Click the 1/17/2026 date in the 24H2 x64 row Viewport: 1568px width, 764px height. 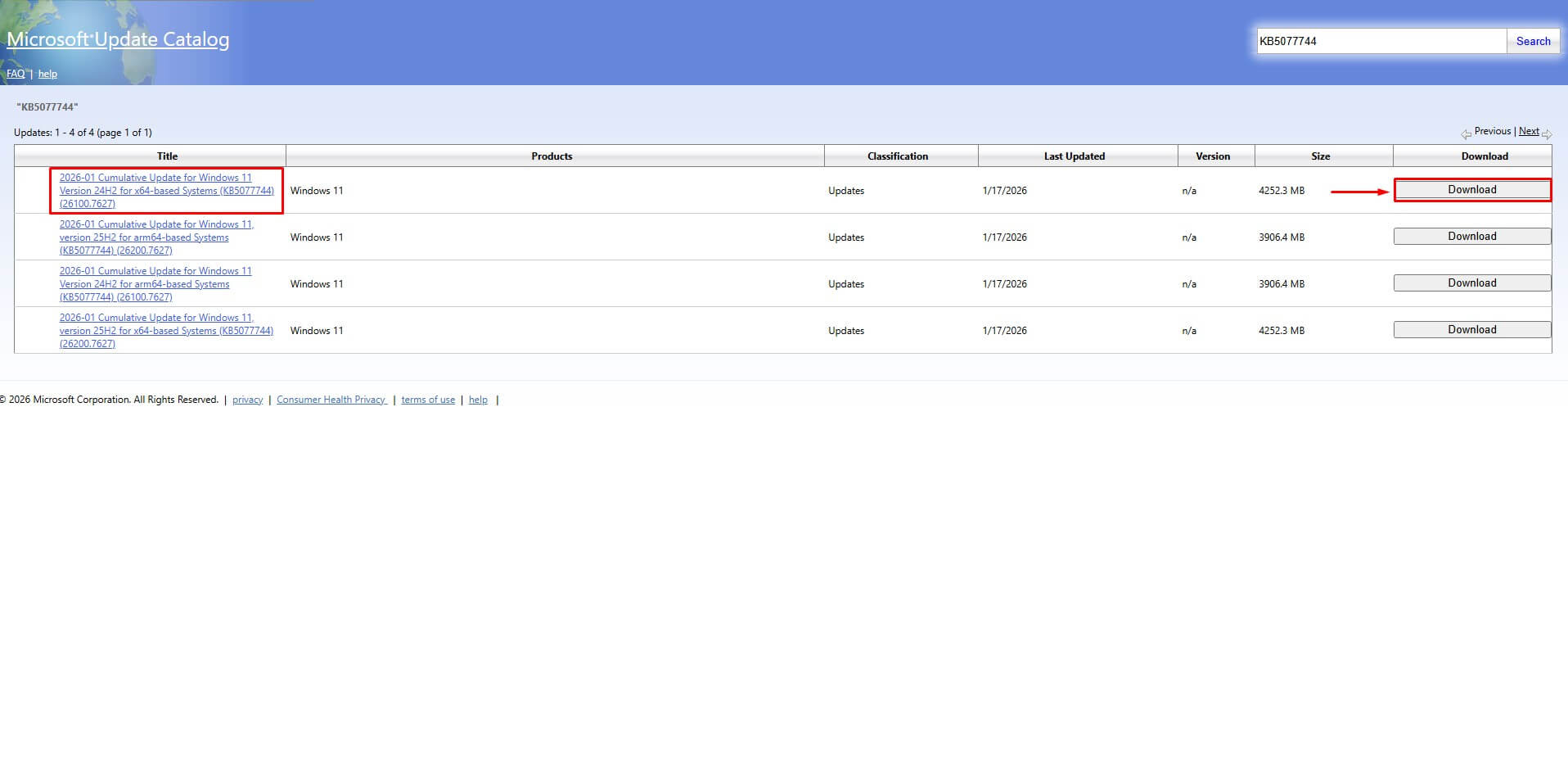tap(1004, 190)
